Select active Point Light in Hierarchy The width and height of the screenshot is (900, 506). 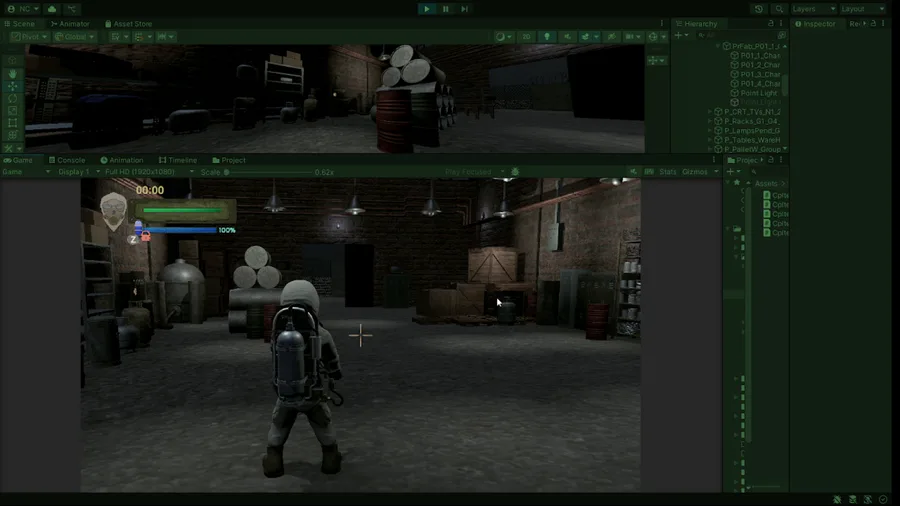pyautogui.click(x=753, y=93)
